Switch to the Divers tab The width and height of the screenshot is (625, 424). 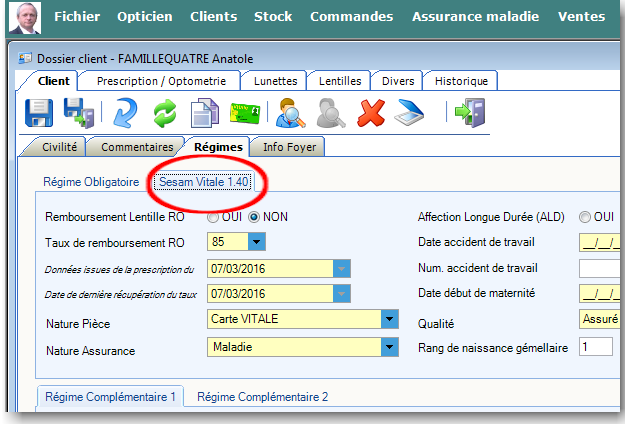pos(398,81)
